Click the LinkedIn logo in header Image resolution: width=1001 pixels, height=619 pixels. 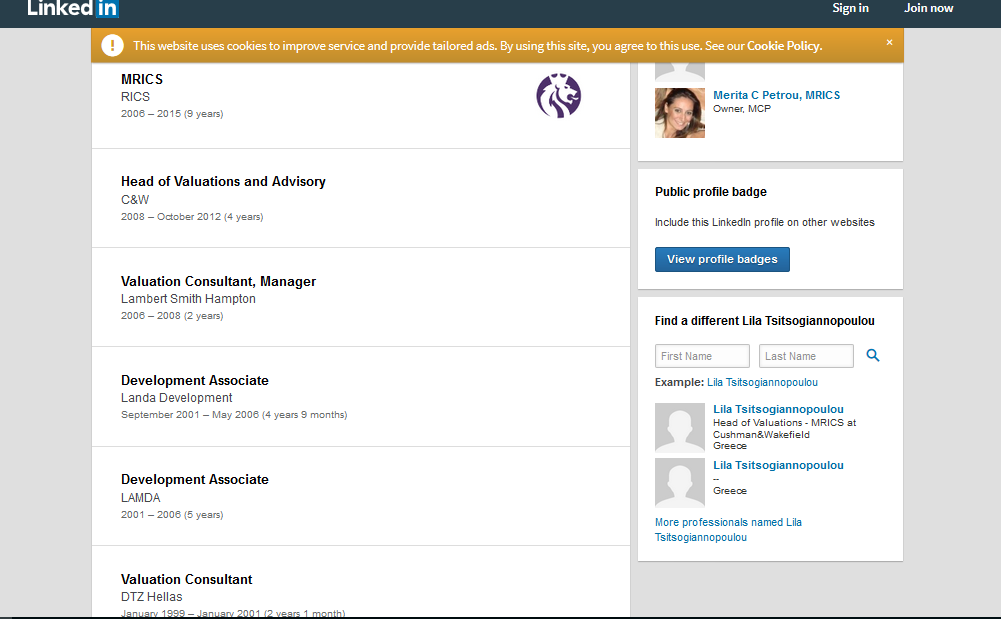click(73, 8)
